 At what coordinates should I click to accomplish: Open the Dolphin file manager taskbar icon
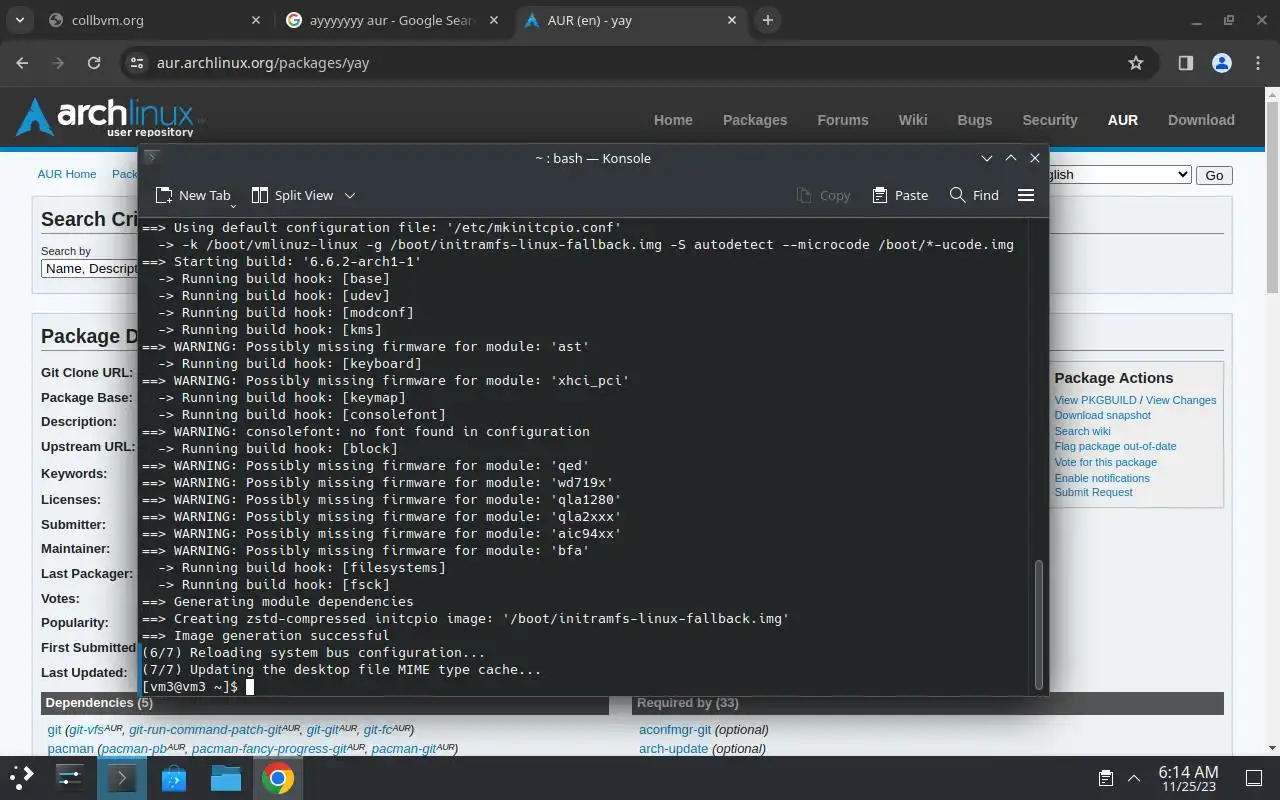coord(226,777)
